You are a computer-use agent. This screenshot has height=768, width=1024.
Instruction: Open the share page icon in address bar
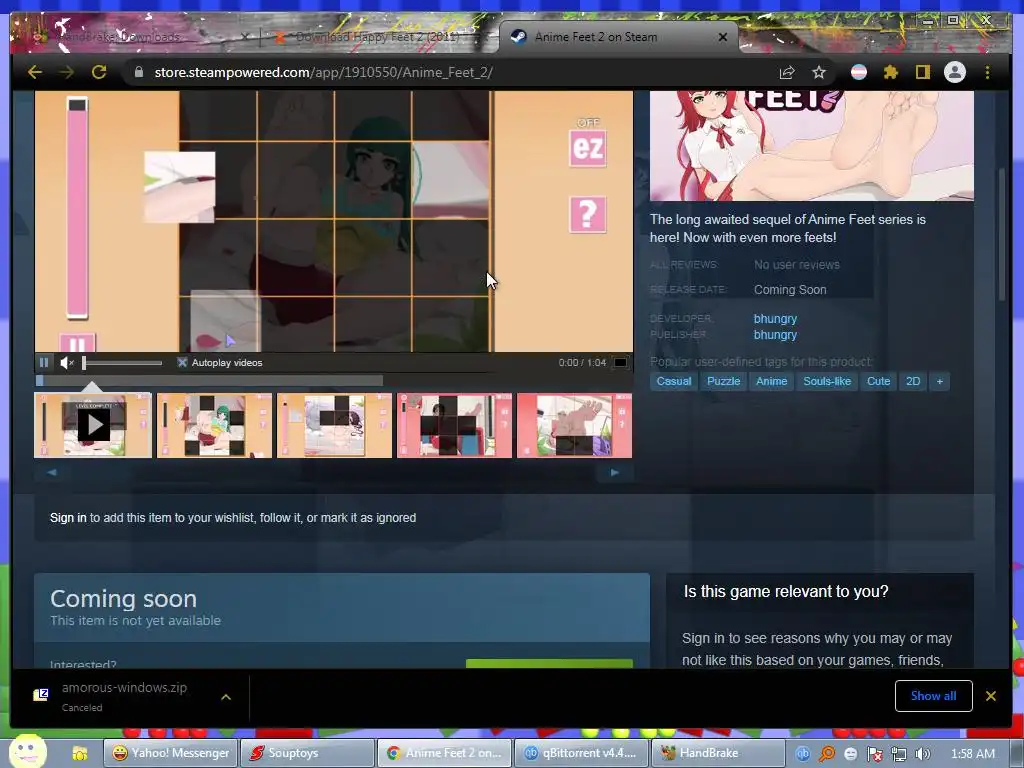tap(787, 72)
